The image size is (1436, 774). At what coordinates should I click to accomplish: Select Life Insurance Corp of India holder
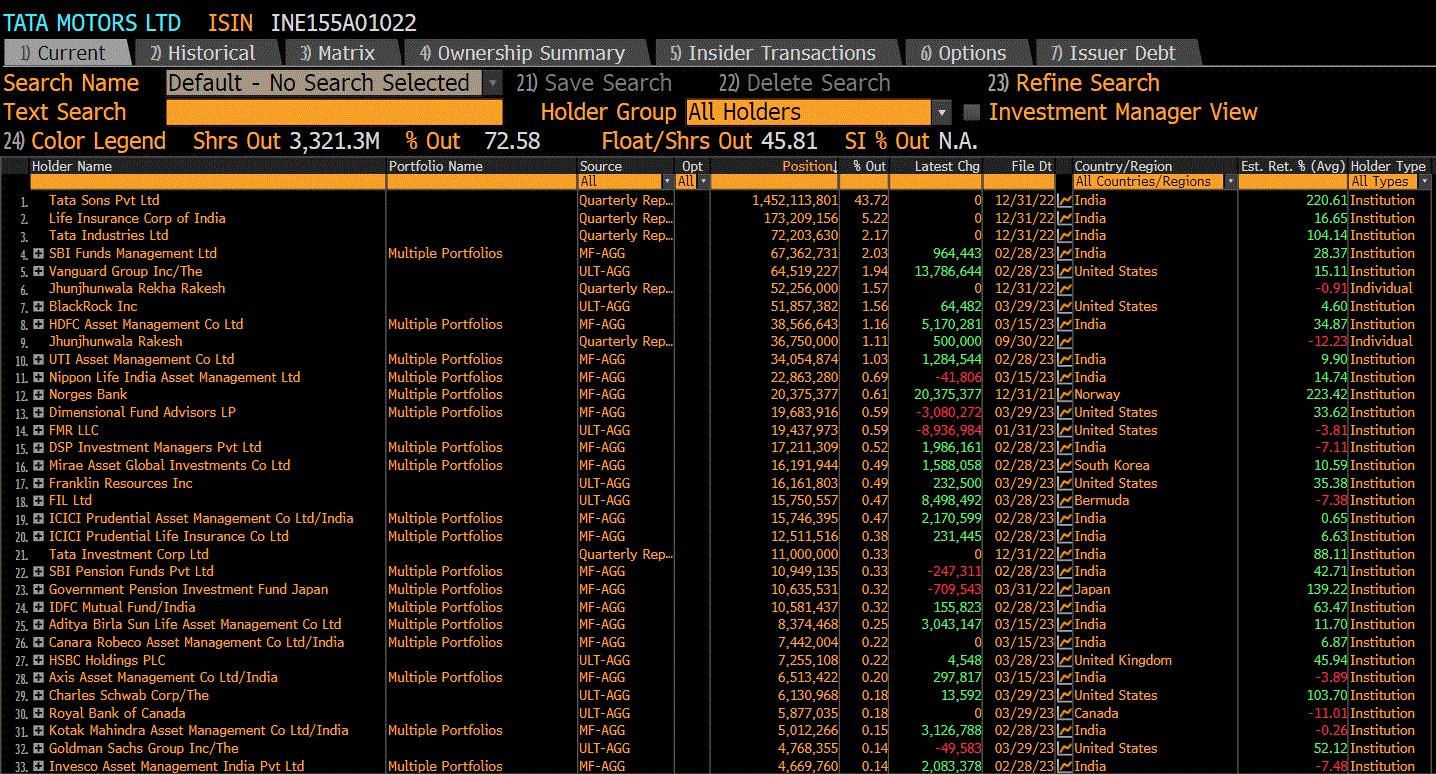tap(137, 218)
